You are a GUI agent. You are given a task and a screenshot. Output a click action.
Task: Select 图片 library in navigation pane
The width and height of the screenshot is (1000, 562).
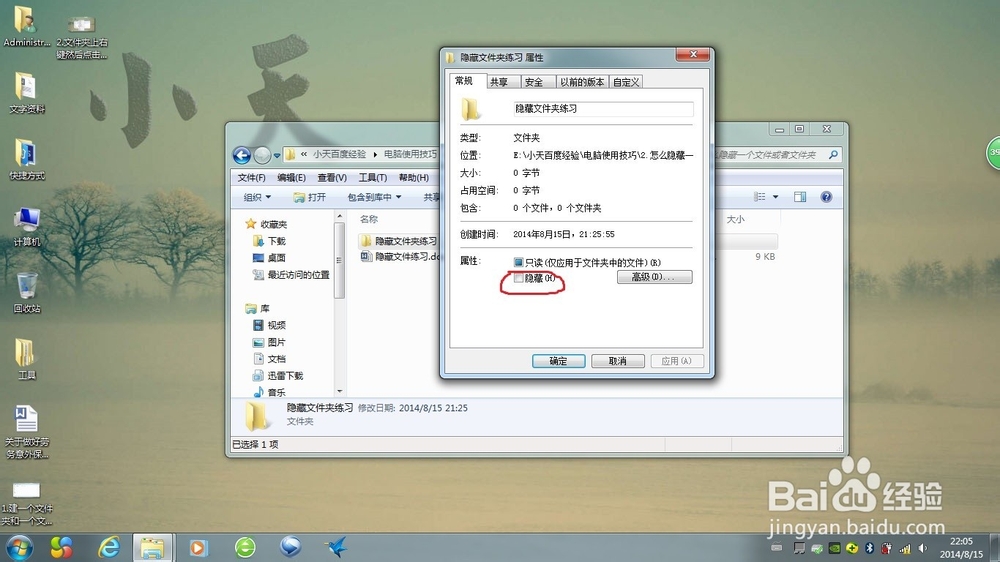click(x=269, y=342)
